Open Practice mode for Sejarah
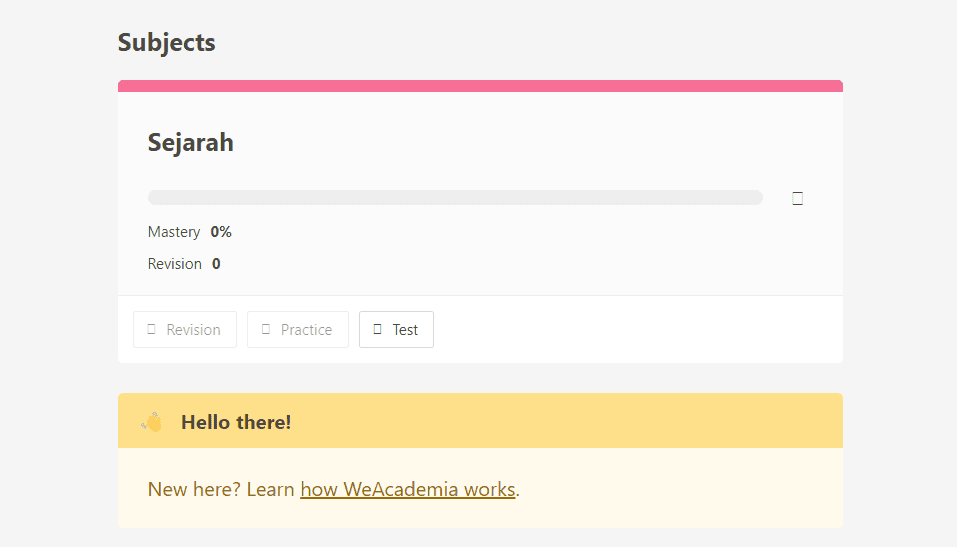 click(x=298, y=330)
